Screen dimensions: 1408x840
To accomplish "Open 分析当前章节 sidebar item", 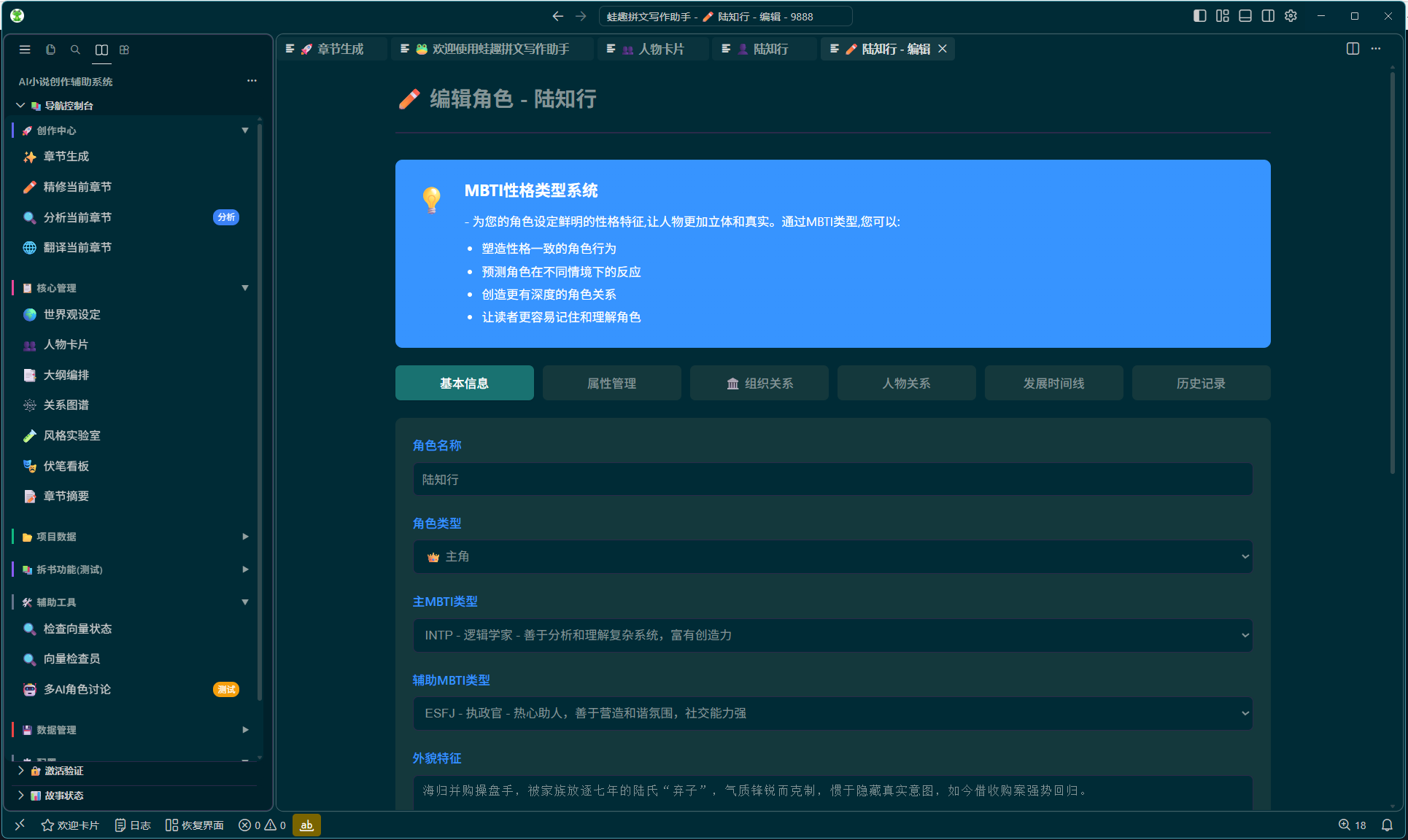I will [x=135, y=217].
